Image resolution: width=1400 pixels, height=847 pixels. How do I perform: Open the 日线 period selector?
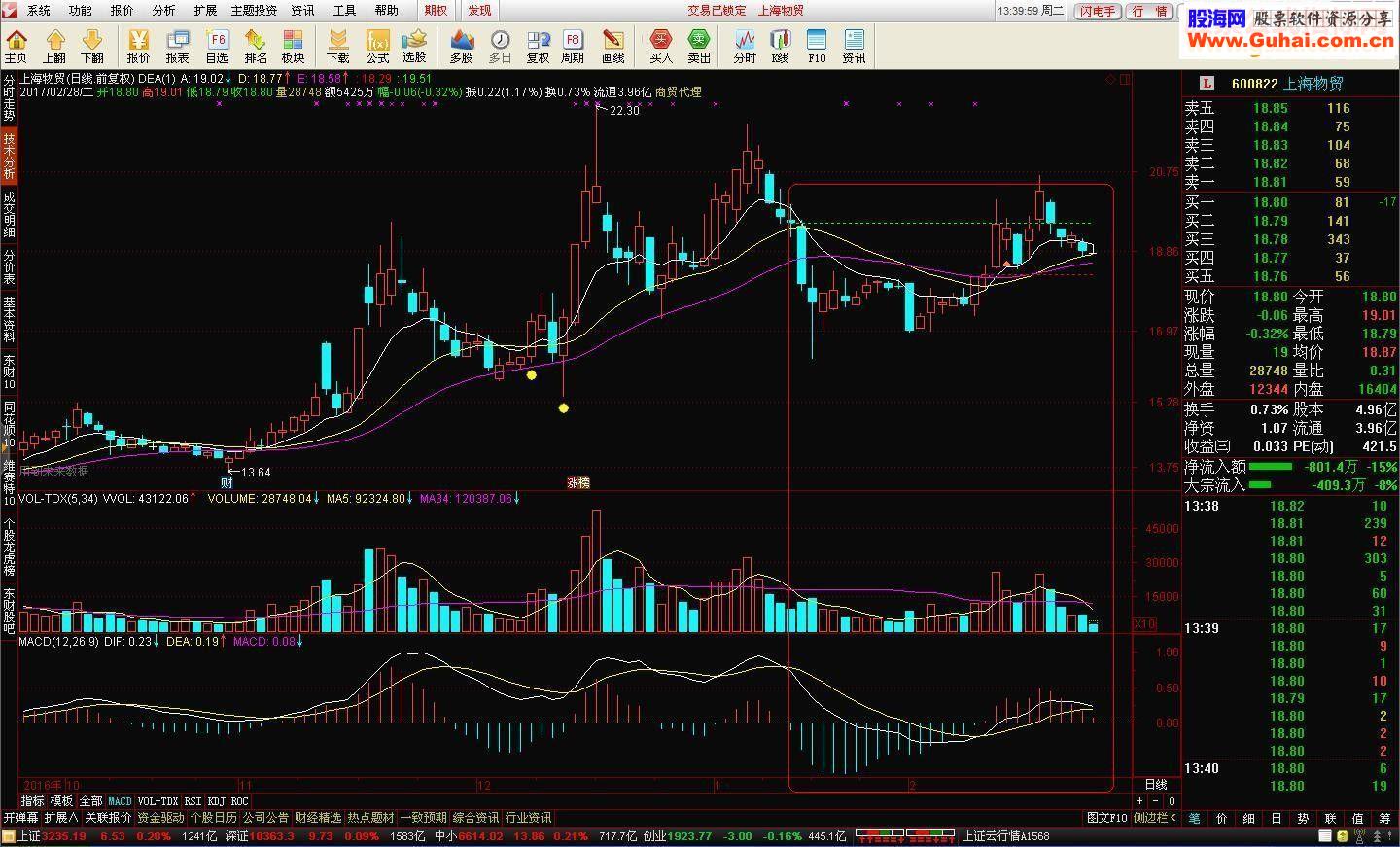click(1156, 785)
